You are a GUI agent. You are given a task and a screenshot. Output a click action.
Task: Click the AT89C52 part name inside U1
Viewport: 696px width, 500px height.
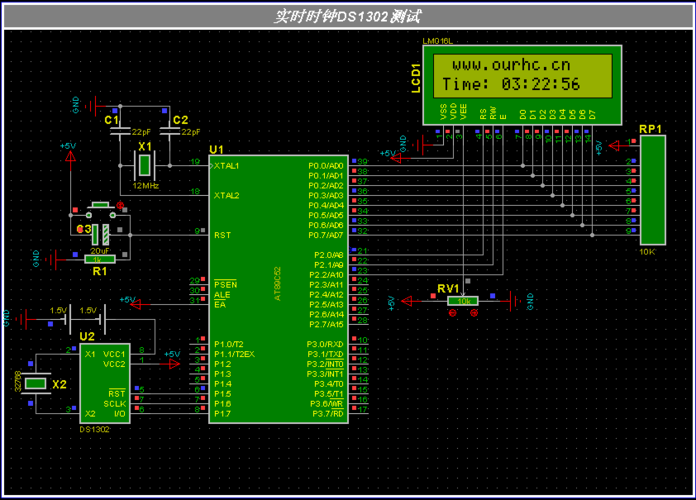277,284
